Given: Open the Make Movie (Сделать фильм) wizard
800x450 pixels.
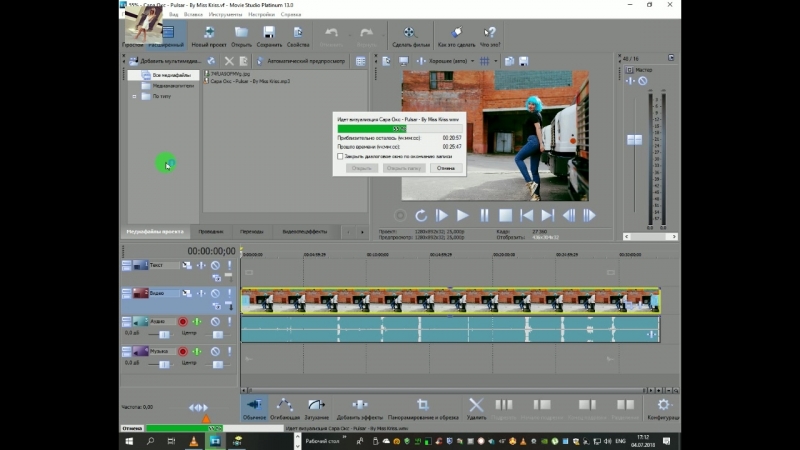Looking at the screenshot, I should (410, 34).
